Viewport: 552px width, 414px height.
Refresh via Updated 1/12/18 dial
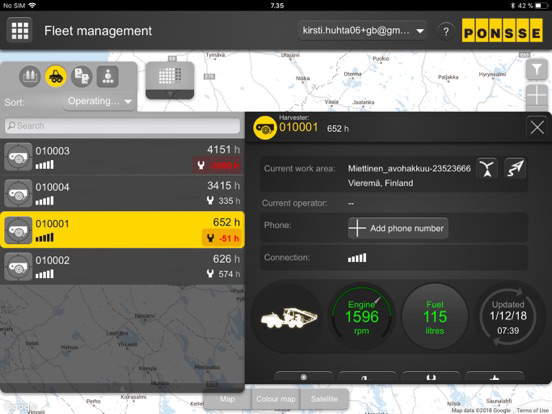[508, 317]
